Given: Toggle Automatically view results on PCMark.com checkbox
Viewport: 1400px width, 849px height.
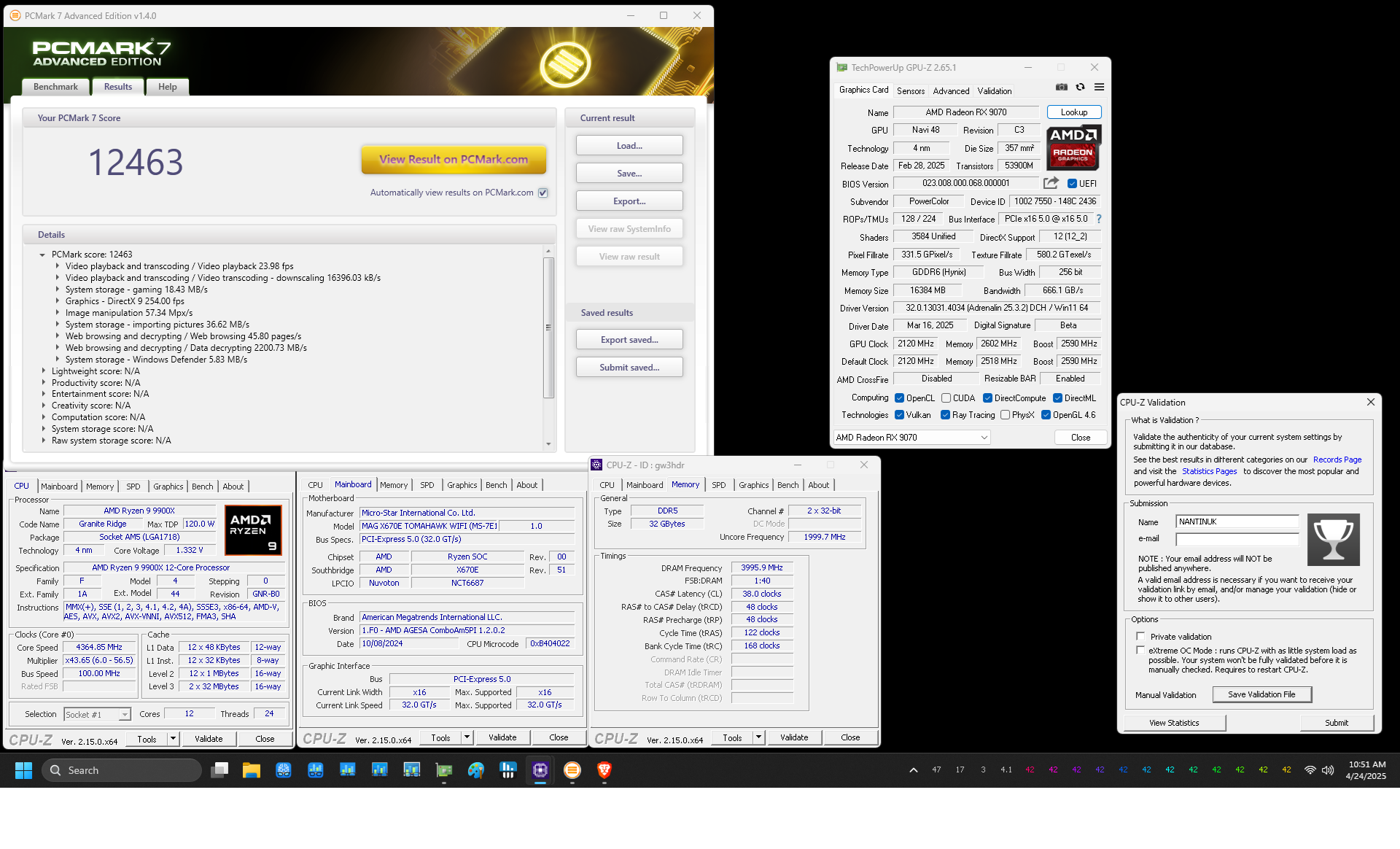Looking at the screenshot, I should pyautogui.click(x=542, y=193).
